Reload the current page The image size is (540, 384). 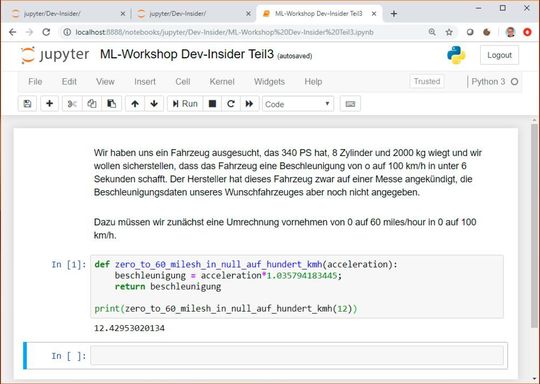click(46, 32)
